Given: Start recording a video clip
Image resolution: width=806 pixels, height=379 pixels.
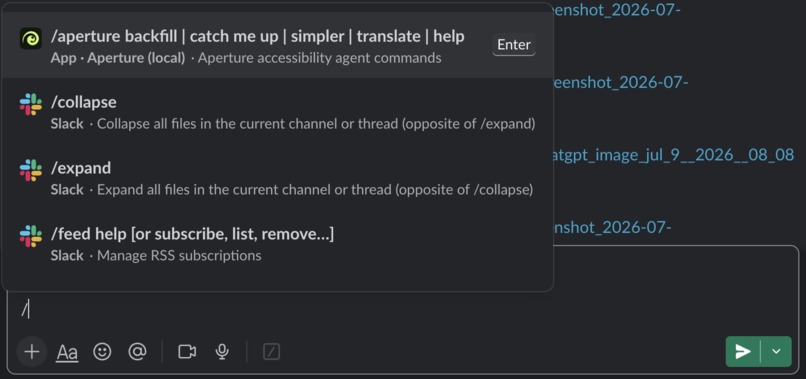Looking at the screenshot, I should [187, 352].
